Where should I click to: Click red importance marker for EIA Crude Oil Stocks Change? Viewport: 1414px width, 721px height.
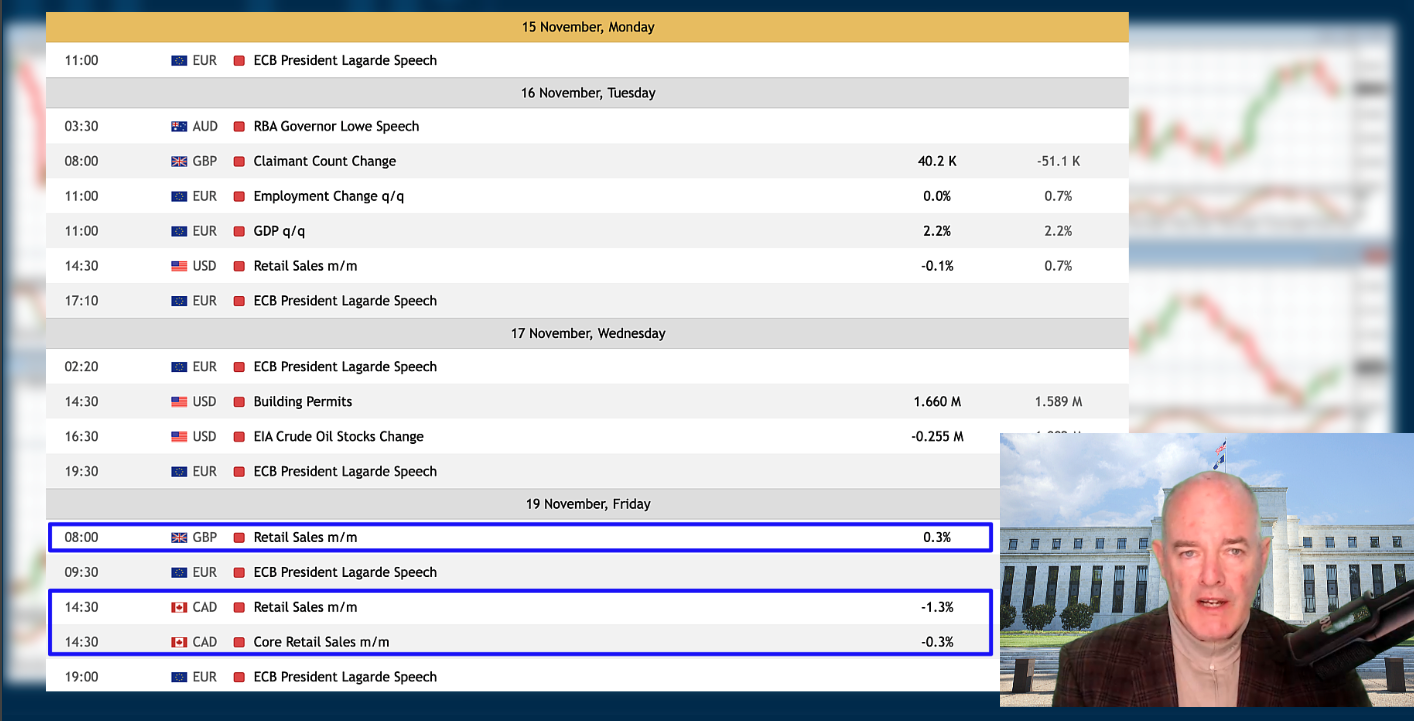click(x=239, y=437)
